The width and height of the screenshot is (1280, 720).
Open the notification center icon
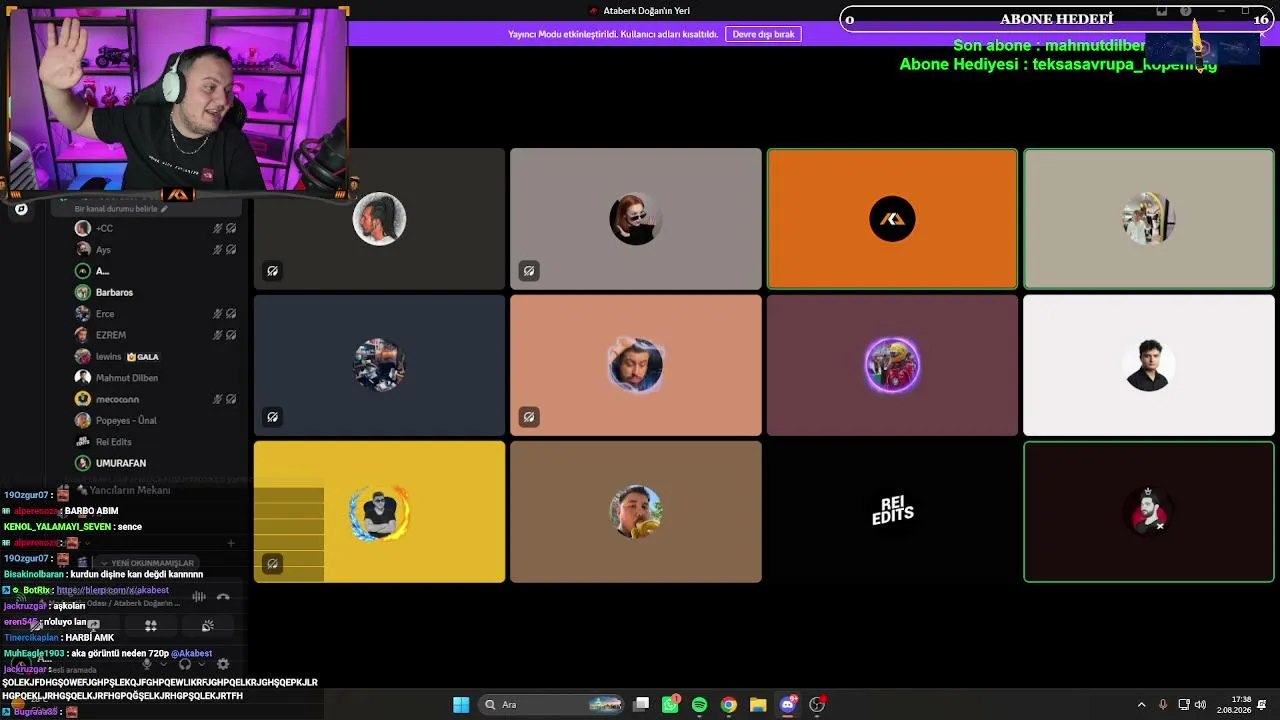1262,705
